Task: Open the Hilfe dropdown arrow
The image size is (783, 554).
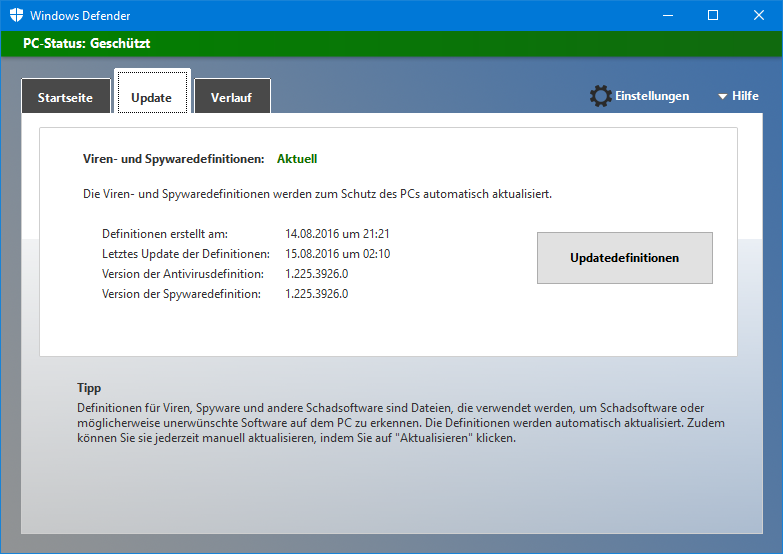Action: tap(722, 96)
